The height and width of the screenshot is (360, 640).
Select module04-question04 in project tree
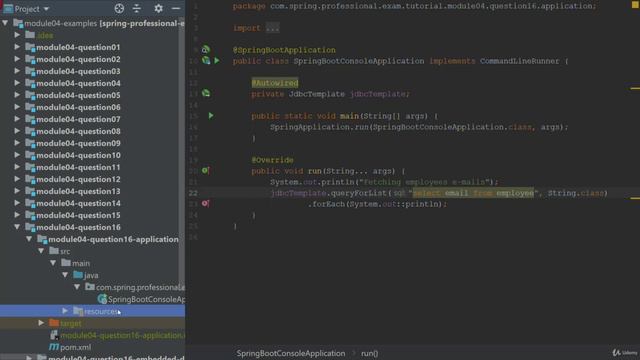(x=78, y=83)
